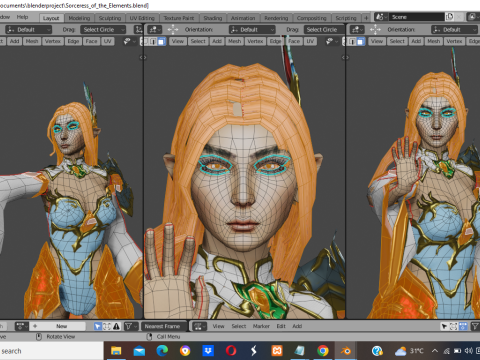Open the Compositing workspace tab

pos(312,18)
